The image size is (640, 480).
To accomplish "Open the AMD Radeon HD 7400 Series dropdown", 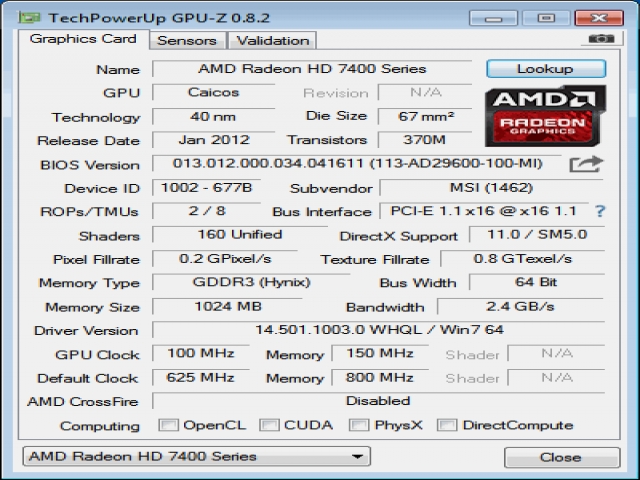I will click(196, 457).
